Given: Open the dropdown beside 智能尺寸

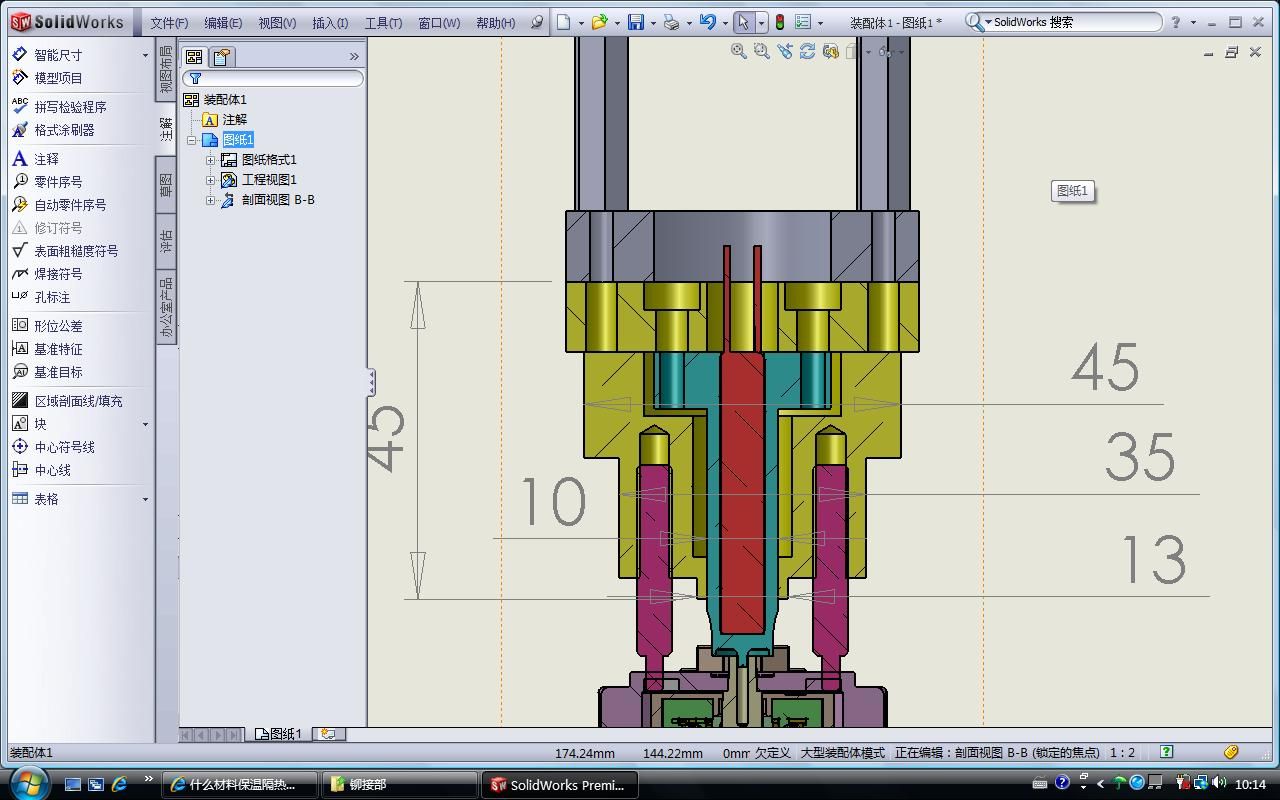Looking at the screenshot, I should [145, 56].
